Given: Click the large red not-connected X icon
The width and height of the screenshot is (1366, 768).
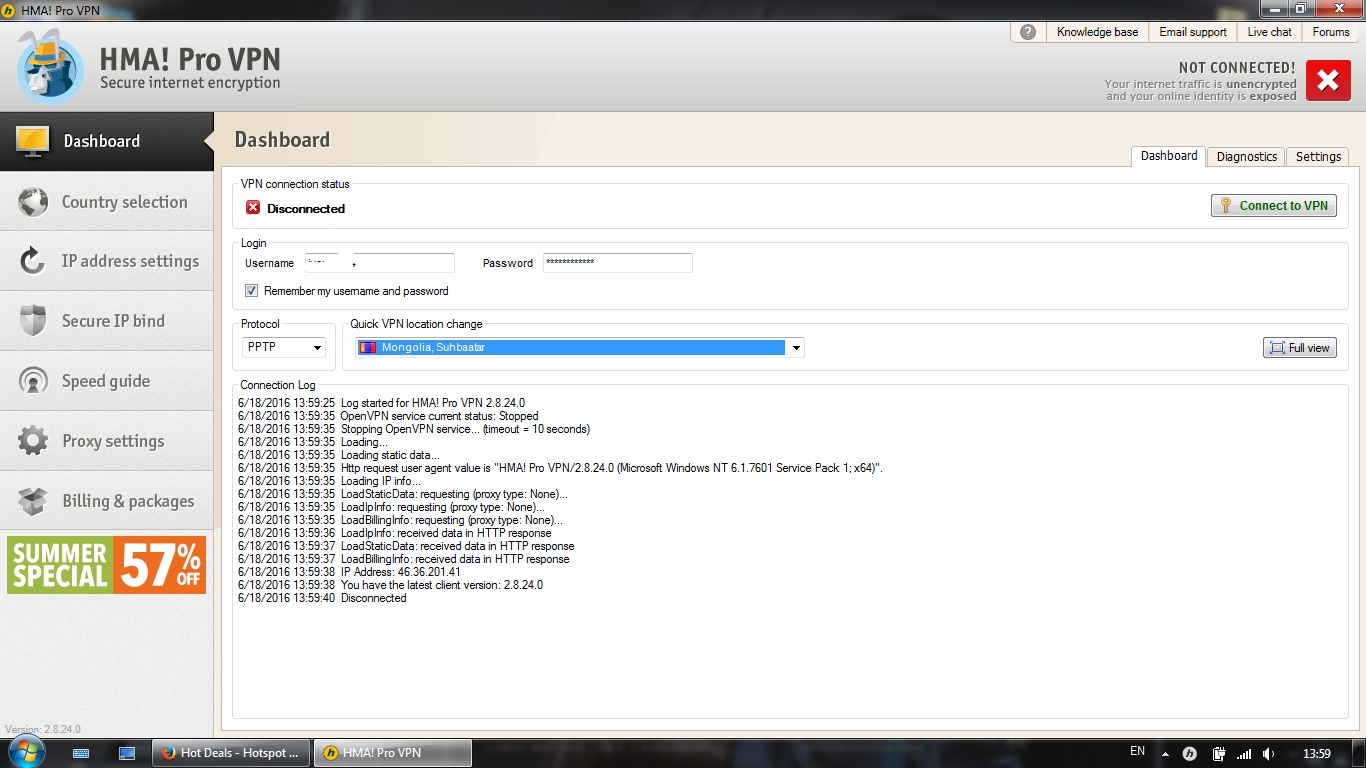Looking at the screenshot, I should tap(1328, 81).
